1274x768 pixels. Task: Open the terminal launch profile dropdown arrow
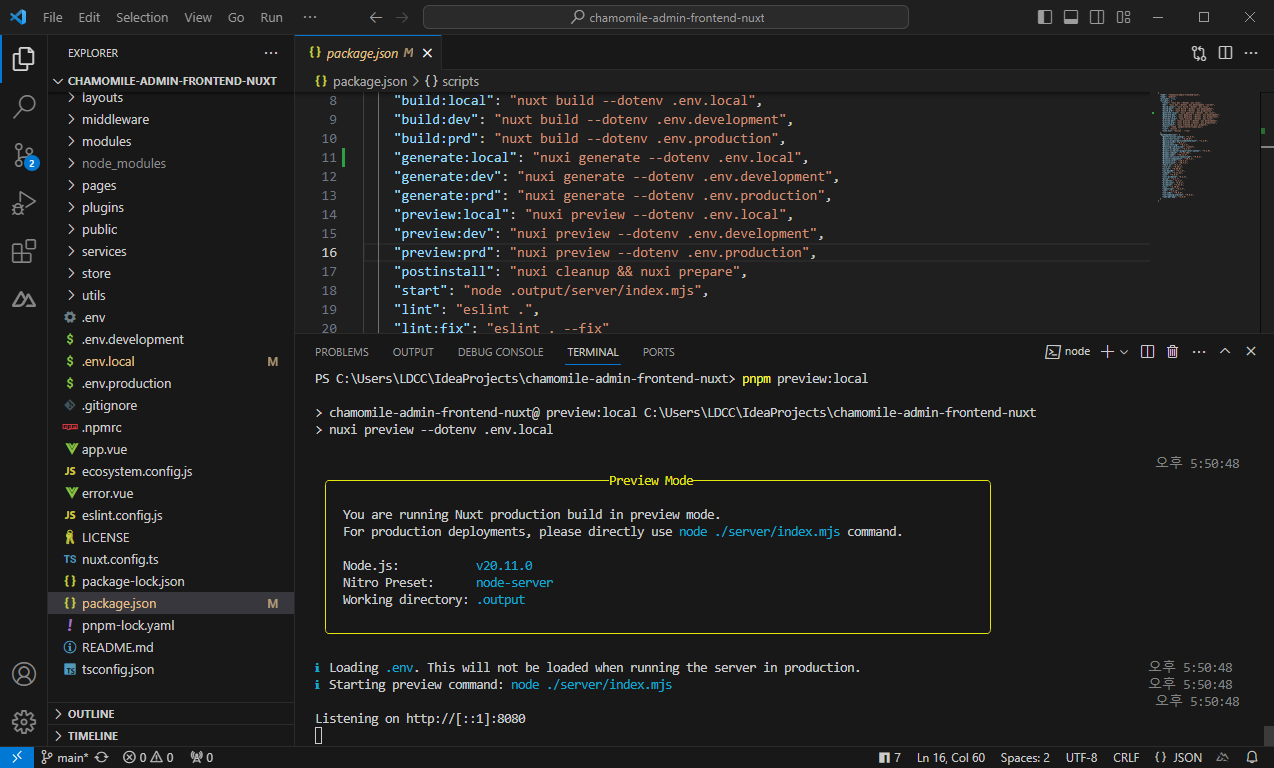(x=1124, y=351)
